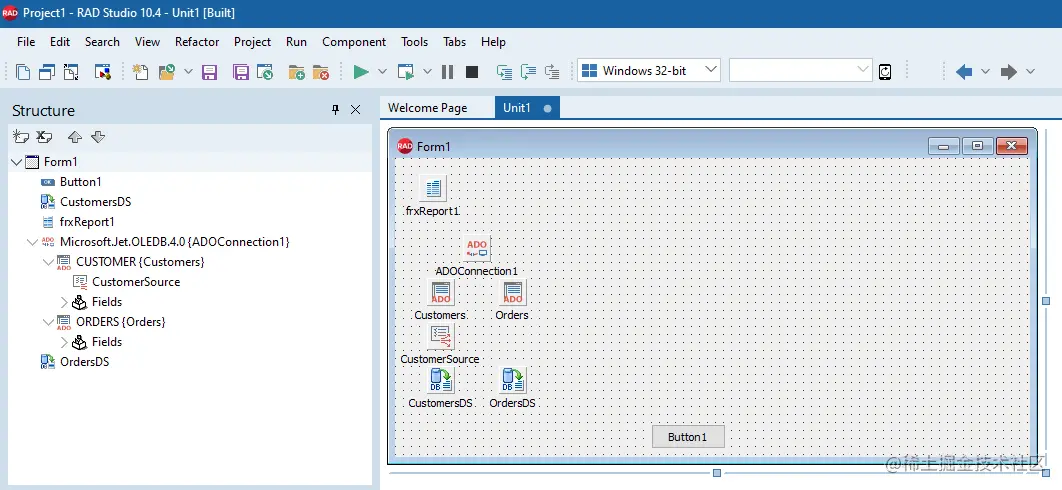Click the Trace Into debugger icon
The width and height of the screenshot is (1062, 490).
(504, 72)
